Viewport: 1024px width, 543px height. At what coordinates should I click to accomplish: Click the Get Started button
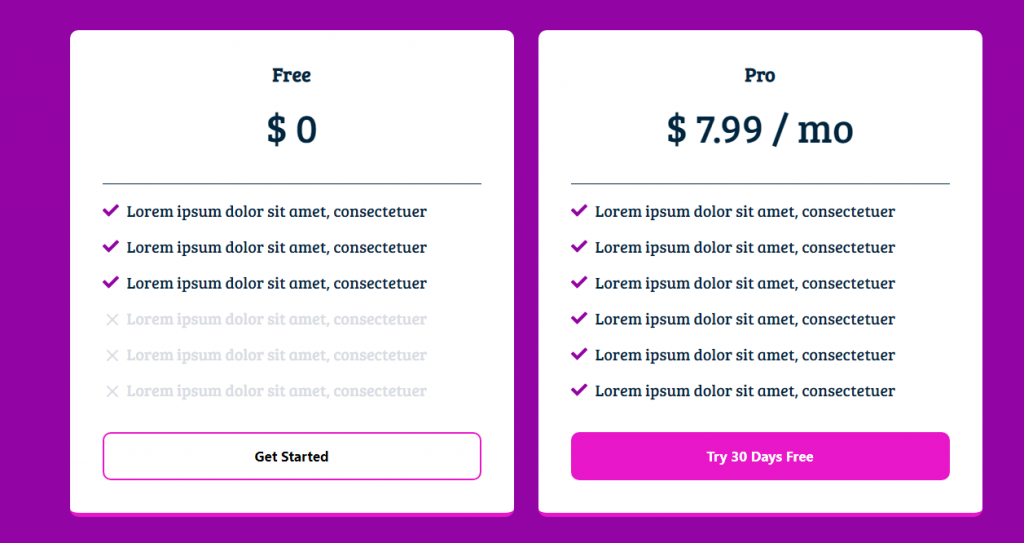coord(291,456)
